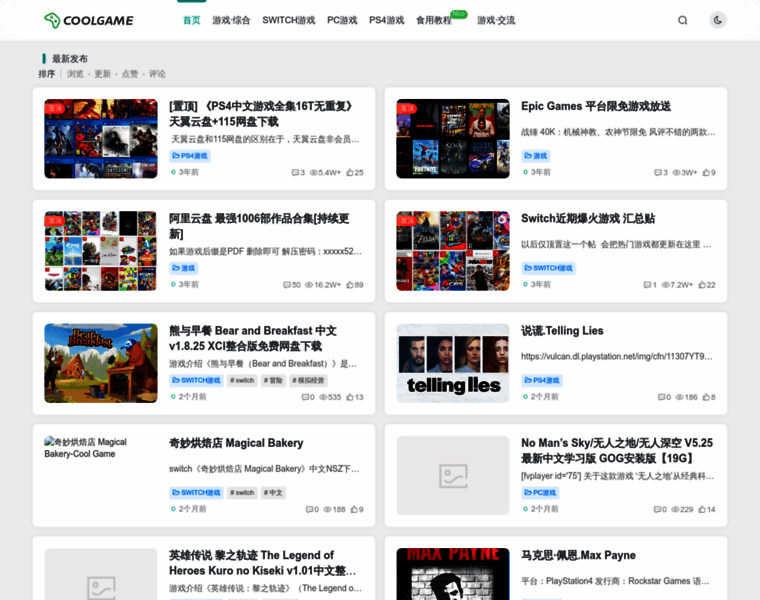Sort posts by 评论

(x=157, y=74)
